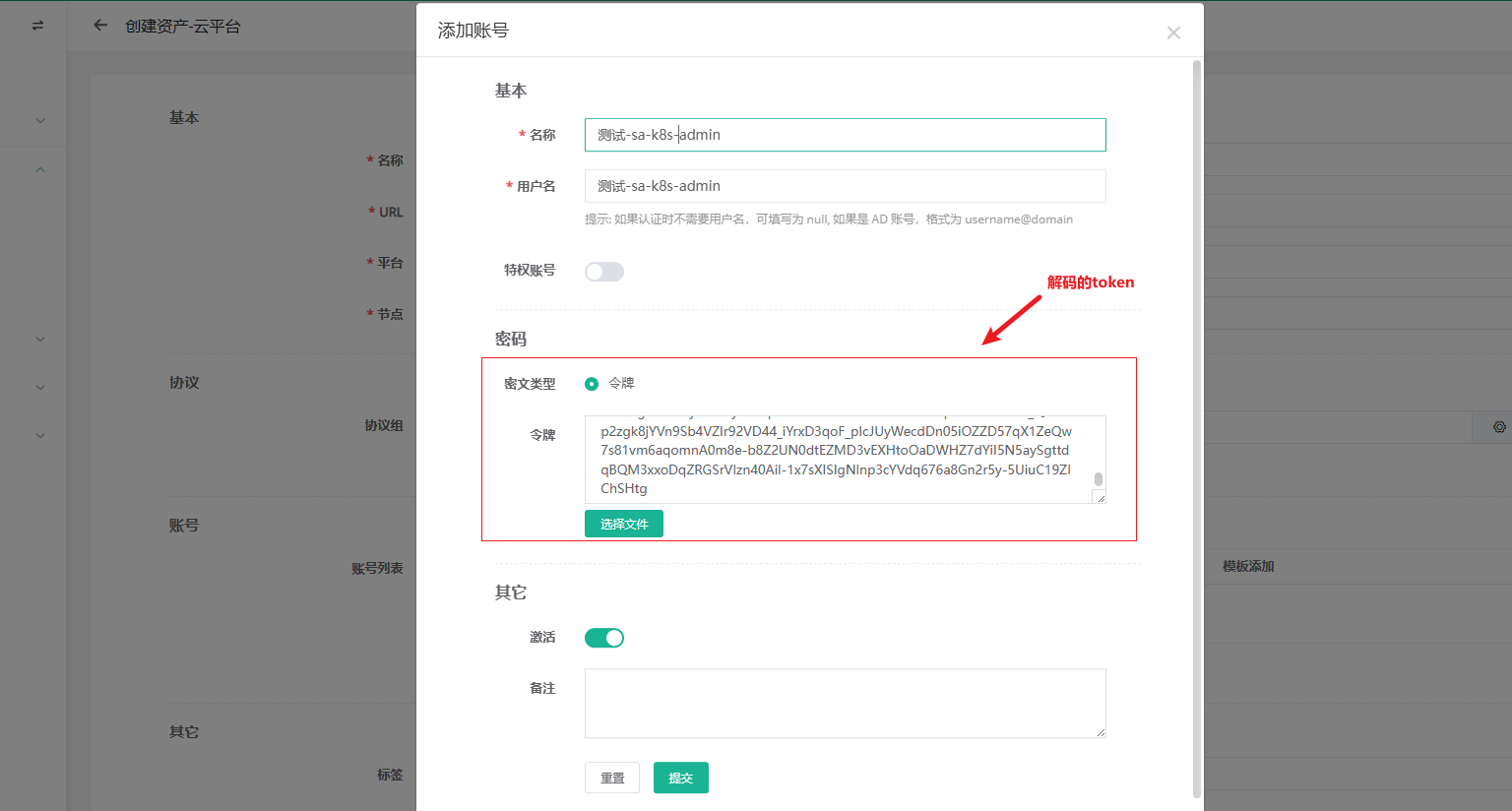The image size is (1512, 811).
Task: Click the 选择文件 button
Action: pos(624,524)
